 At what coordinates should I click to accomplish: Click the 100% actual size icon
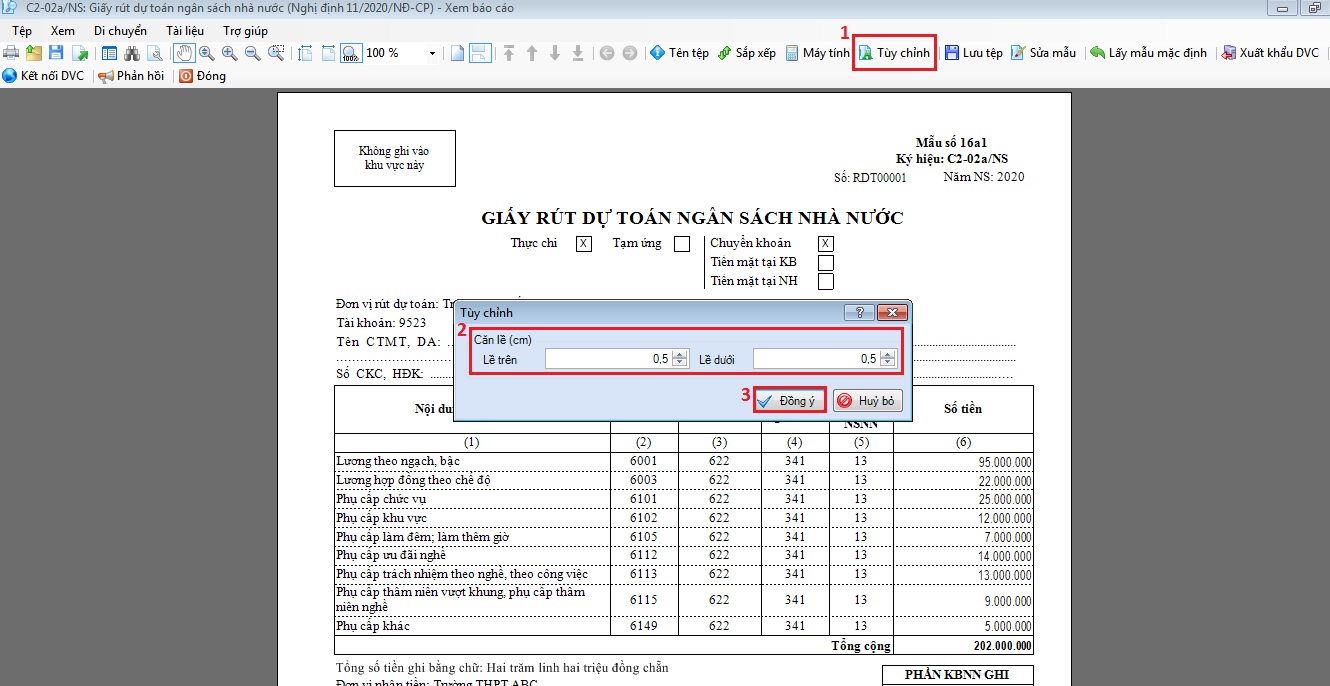click(350, 53)
